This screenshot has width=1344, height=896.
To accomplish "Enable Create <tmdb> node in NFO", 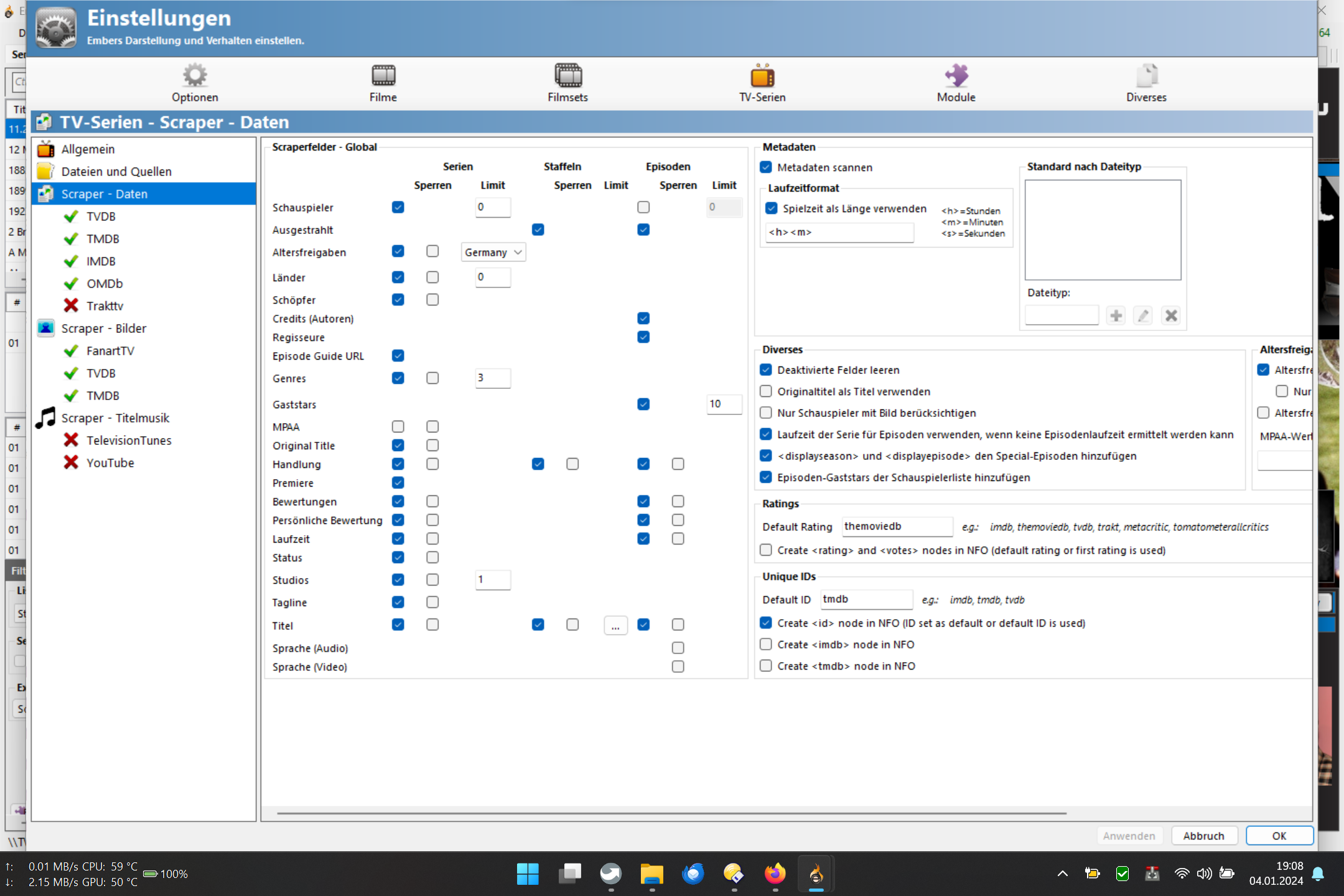I will (766, 666).
